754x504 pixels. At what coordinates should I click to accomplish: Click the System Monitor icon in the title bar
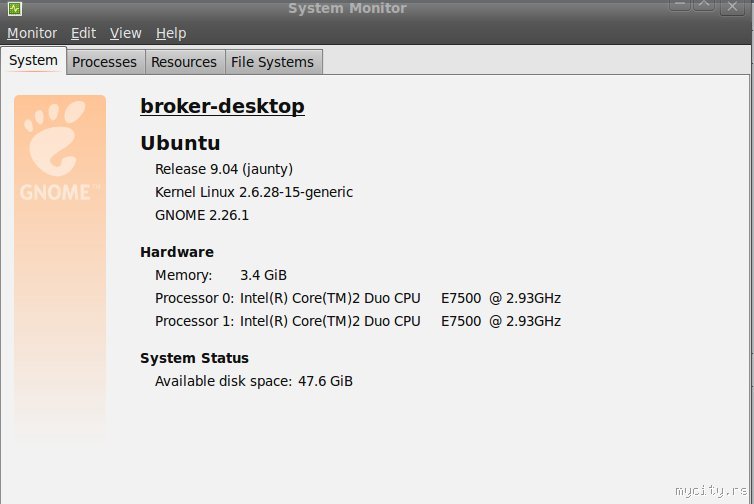pos(14,8)
